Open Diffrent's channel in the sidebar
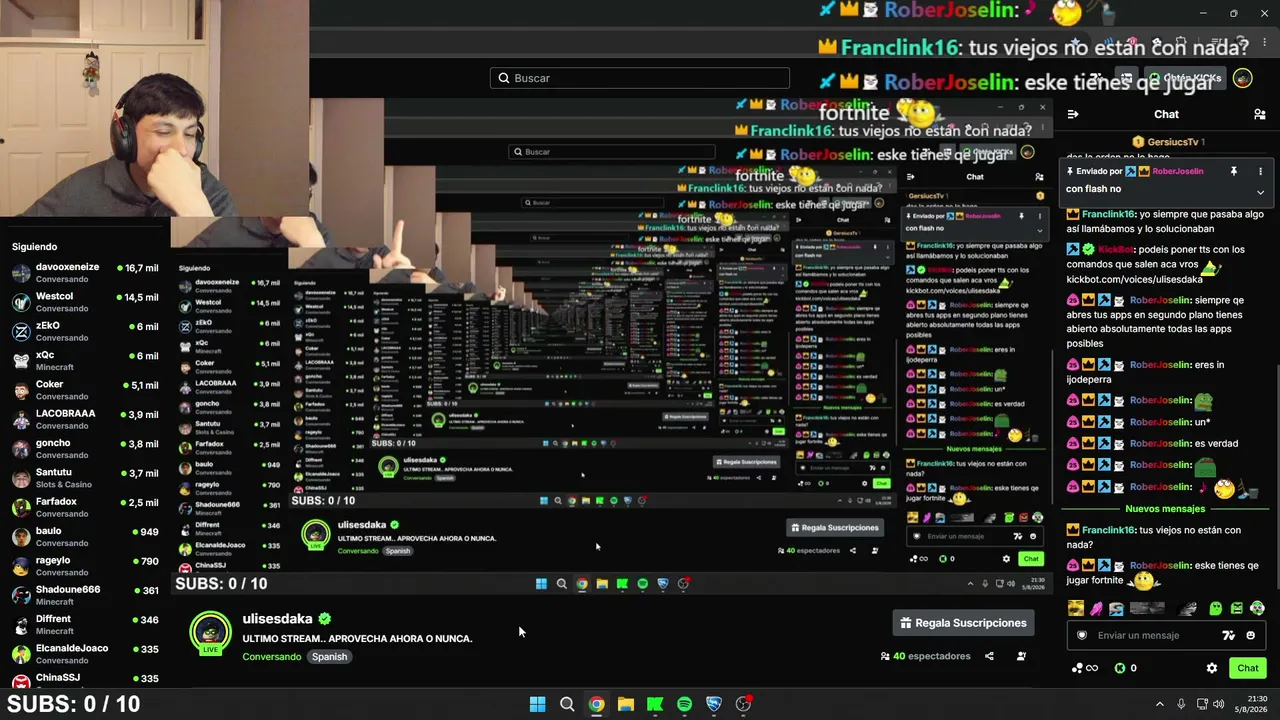The width and height of the screenshot is (1280, 720). click(85, 625)
